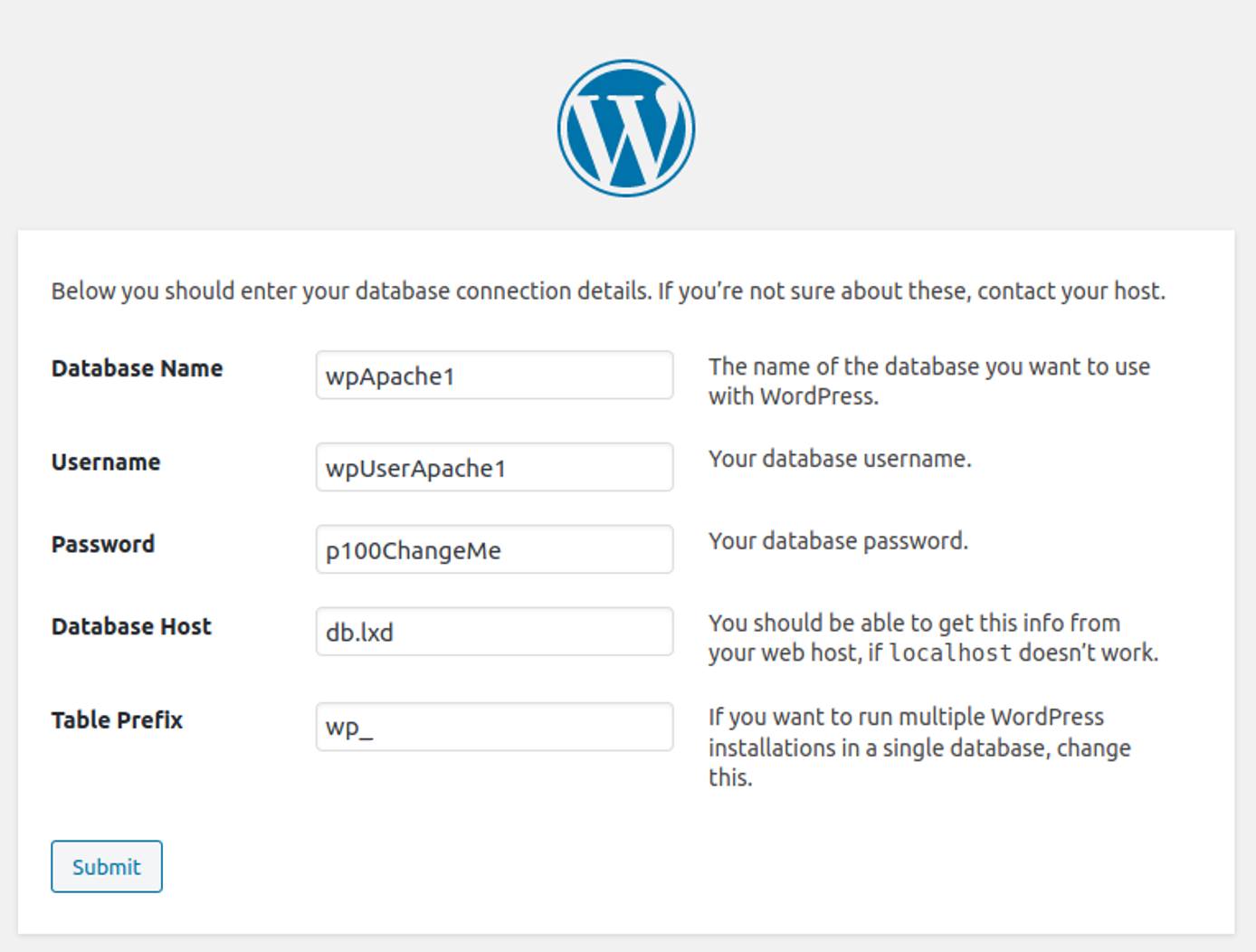This screenshot has width=1256, height=952.
Task: Click the Table Prefix label
Action: point(117,719)
